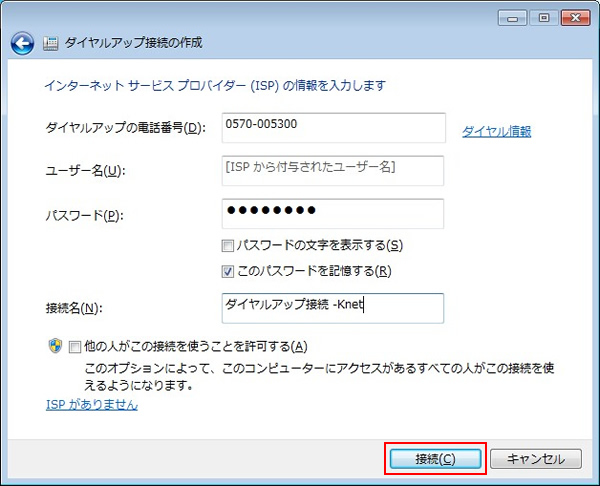Click the 接続(C) button

[x=435, y=458]
